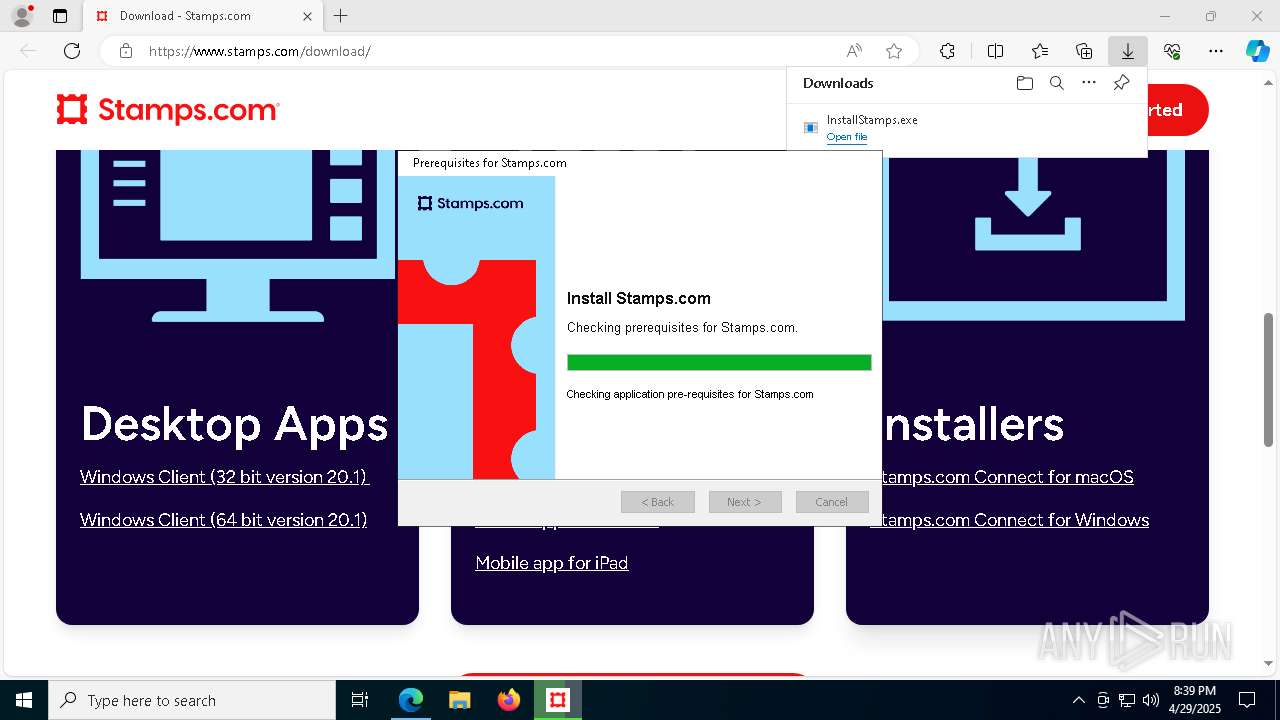
Task: Click InstallStamps.exe file name
Action: coord(872,120)
